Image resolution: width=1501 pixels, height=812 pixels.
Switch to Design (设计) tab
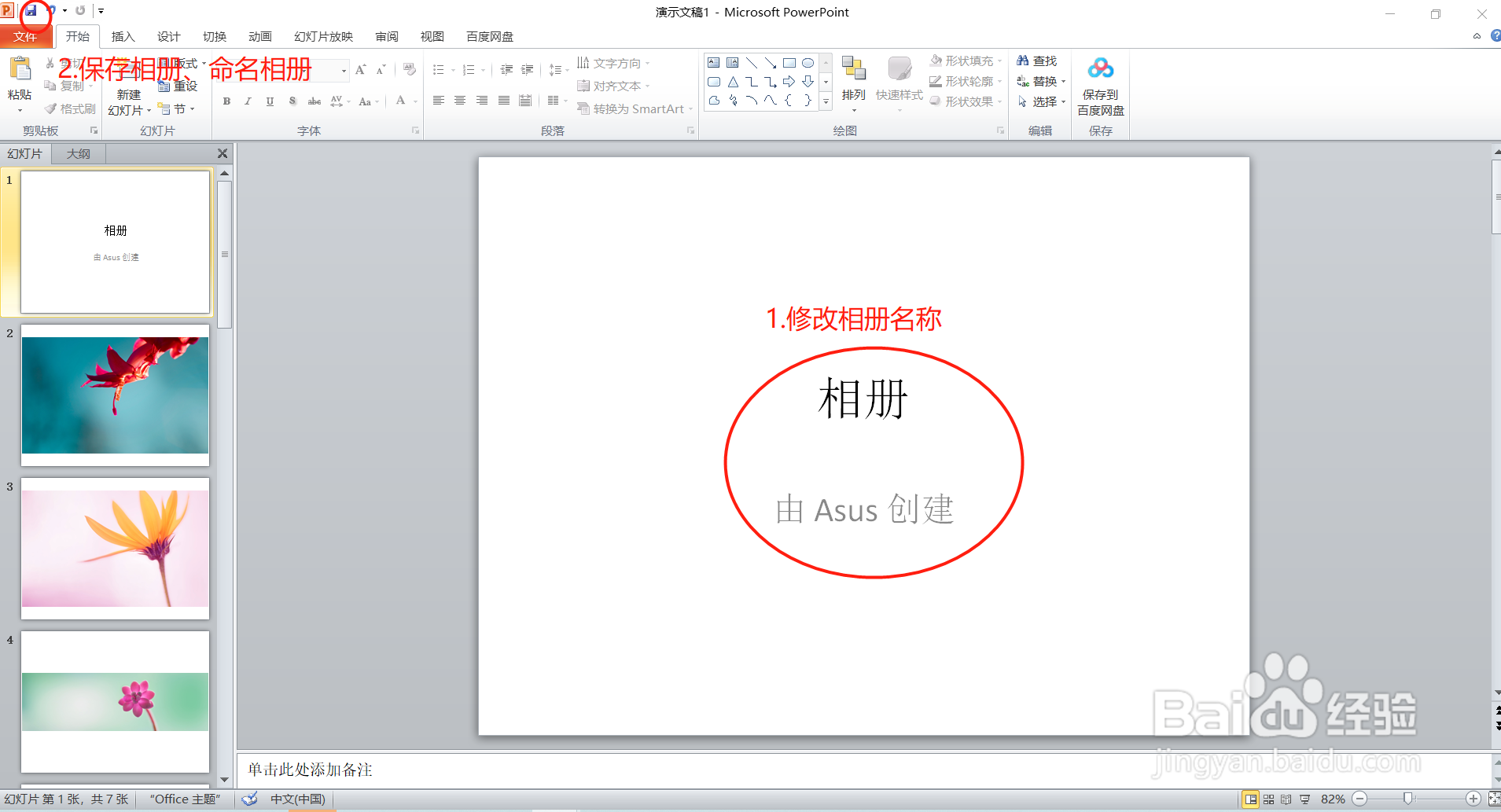[169, 37]
